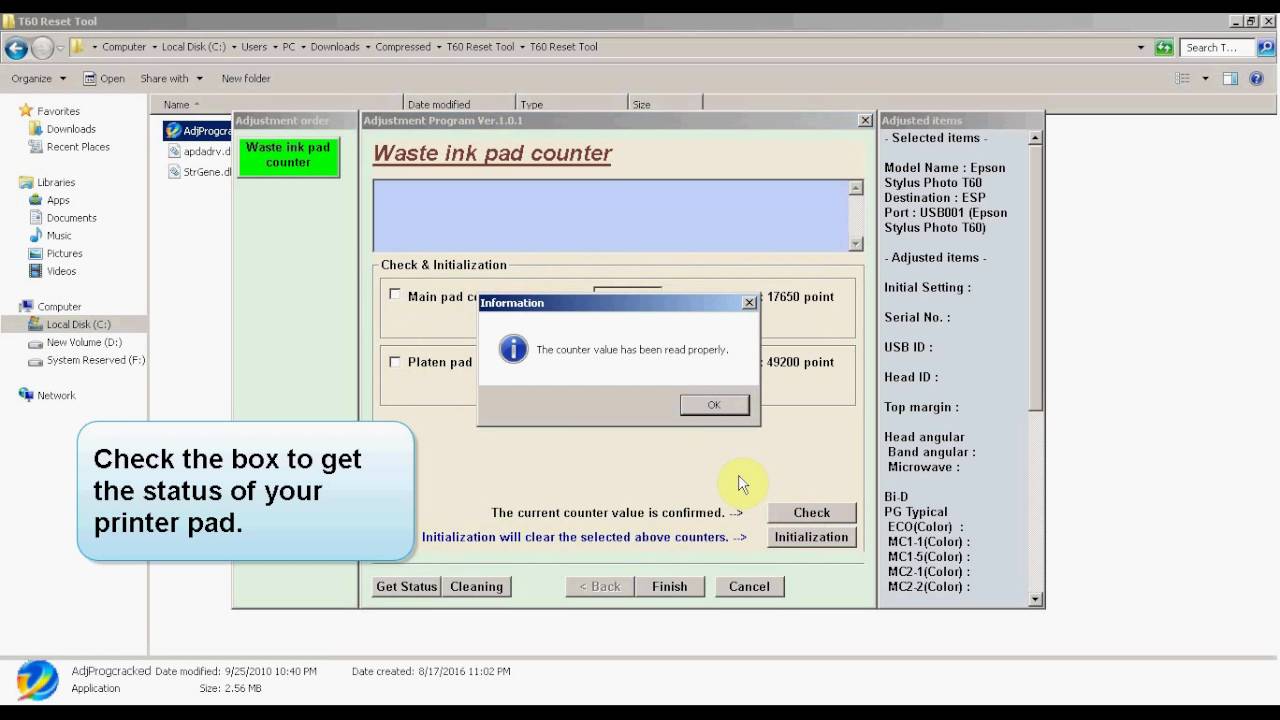Viewport: 1280px width, 720px height.
Task: Click the green refresh icon
Action: 1163,47
